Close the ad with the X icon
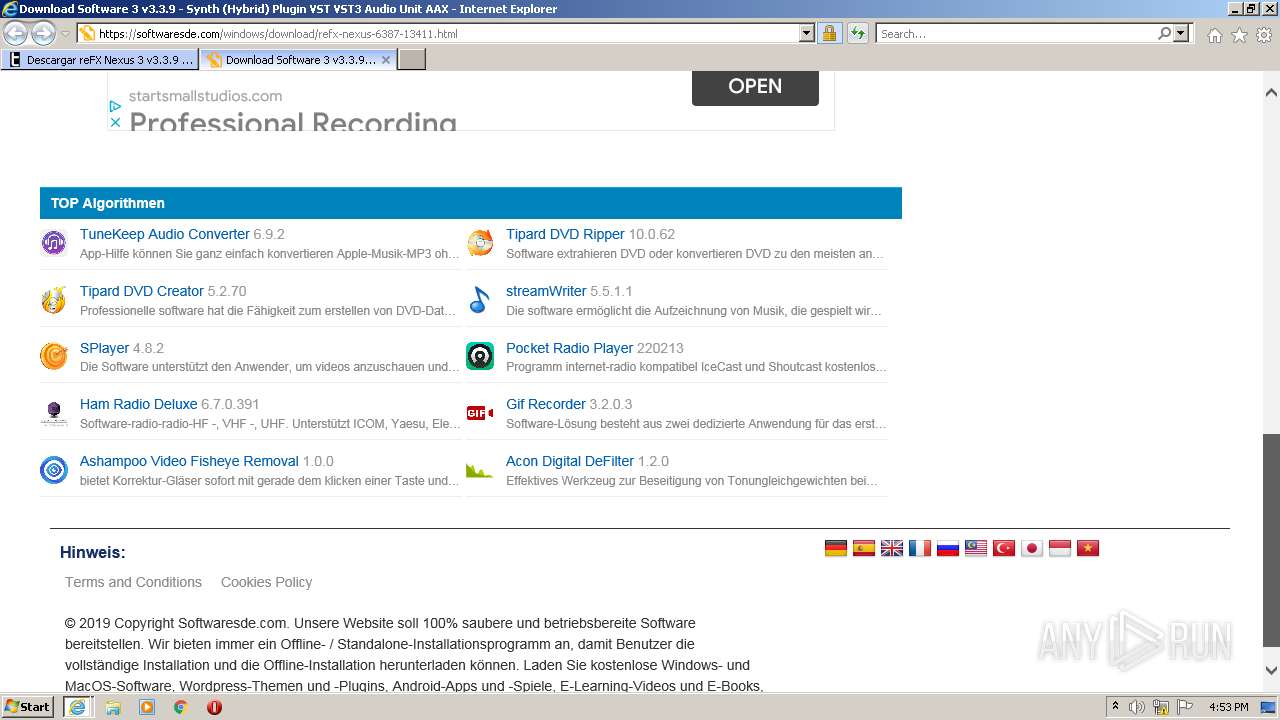This screenshot has height=720, width=1280. coord(115,122)
